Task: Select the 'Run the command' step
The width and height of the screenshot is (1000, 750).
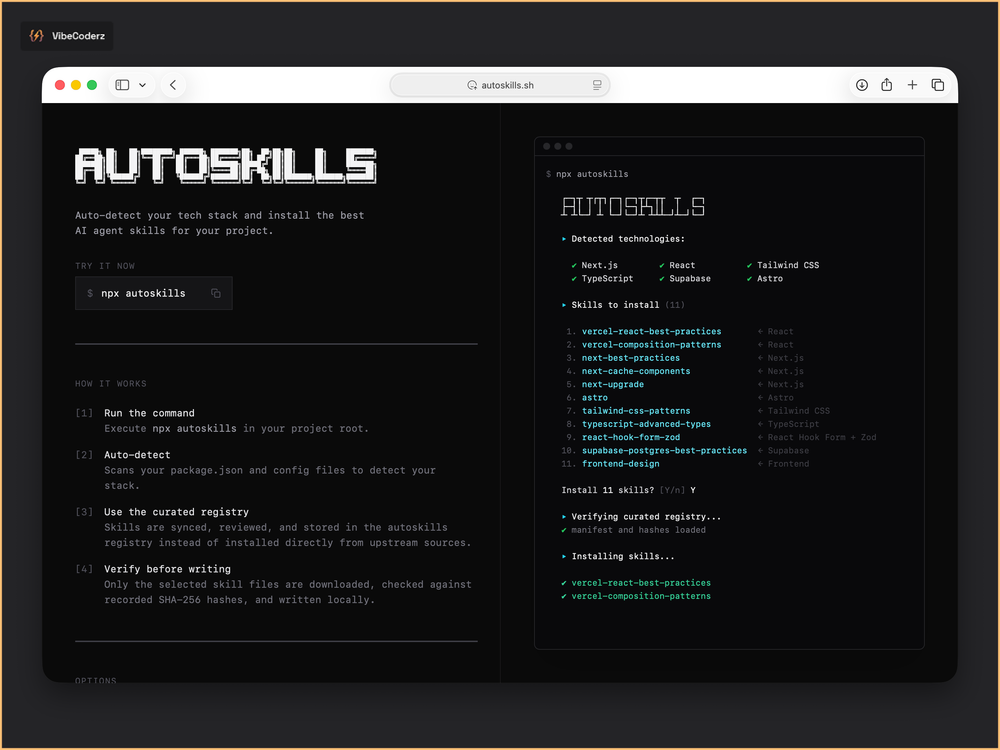Action: point(149,413)
